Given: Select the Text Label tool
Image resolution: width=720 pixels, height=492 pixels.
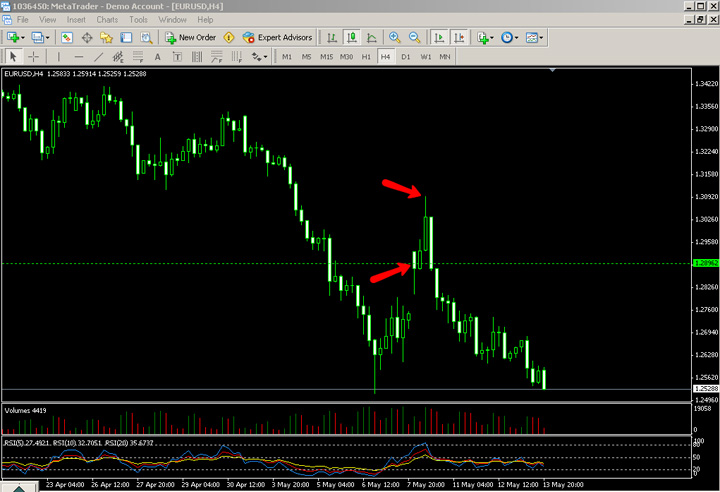Looking at the screenshot, I should coord(177,57).
